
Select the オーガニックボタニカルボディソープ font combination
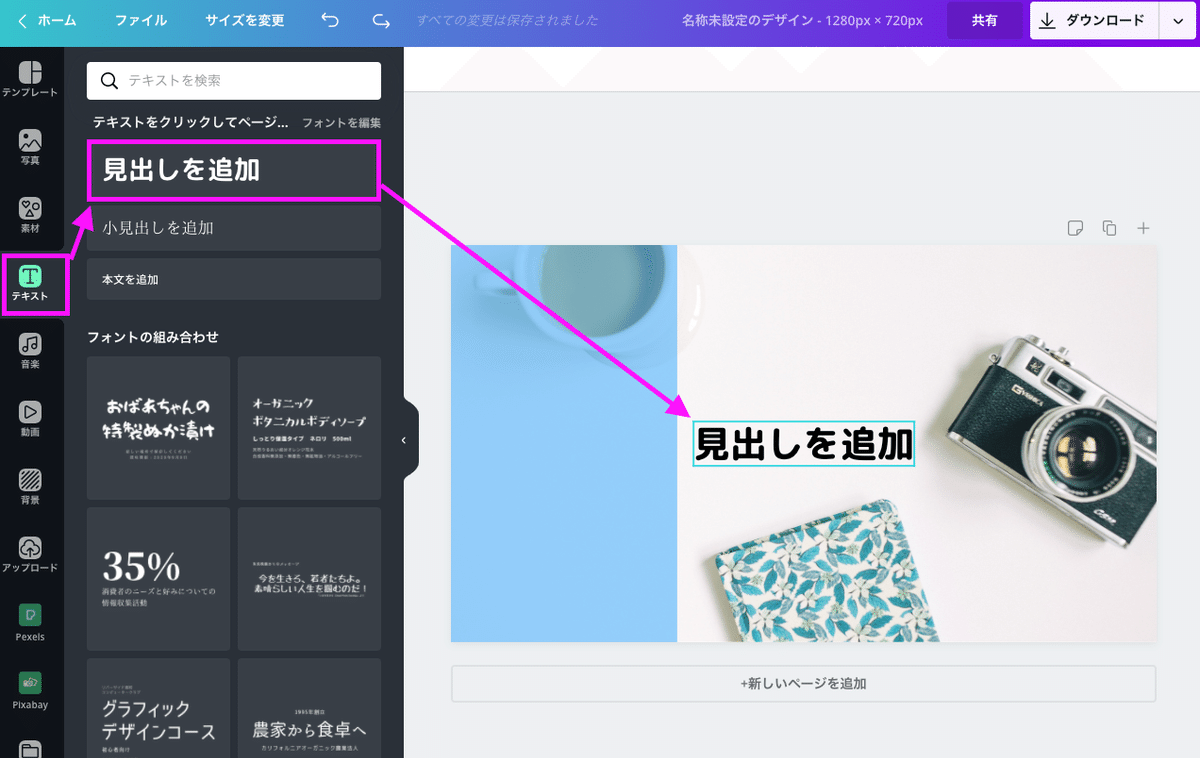(x=309, y=428)
